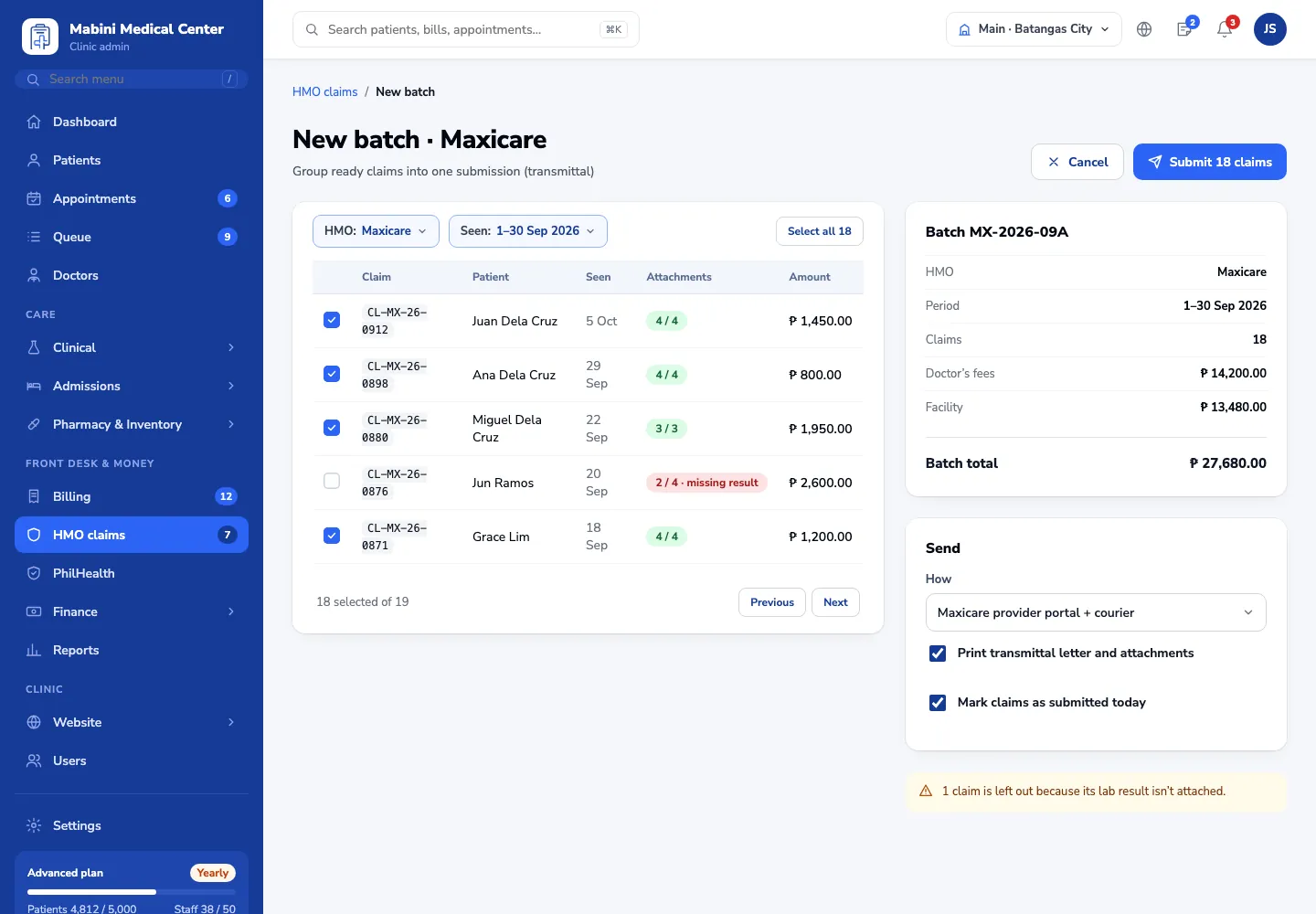Open the How send-method dropdown
Viewport: 1316px width, 914px height.
tap(1096, 612)
